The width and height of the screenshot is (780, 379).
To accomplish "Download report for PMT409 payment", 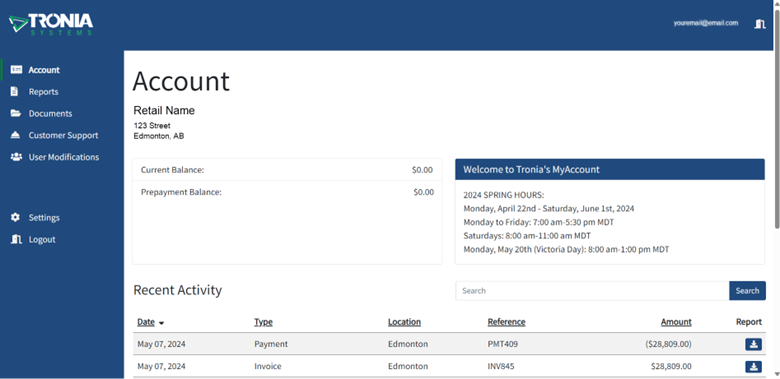I will [753, 344].
